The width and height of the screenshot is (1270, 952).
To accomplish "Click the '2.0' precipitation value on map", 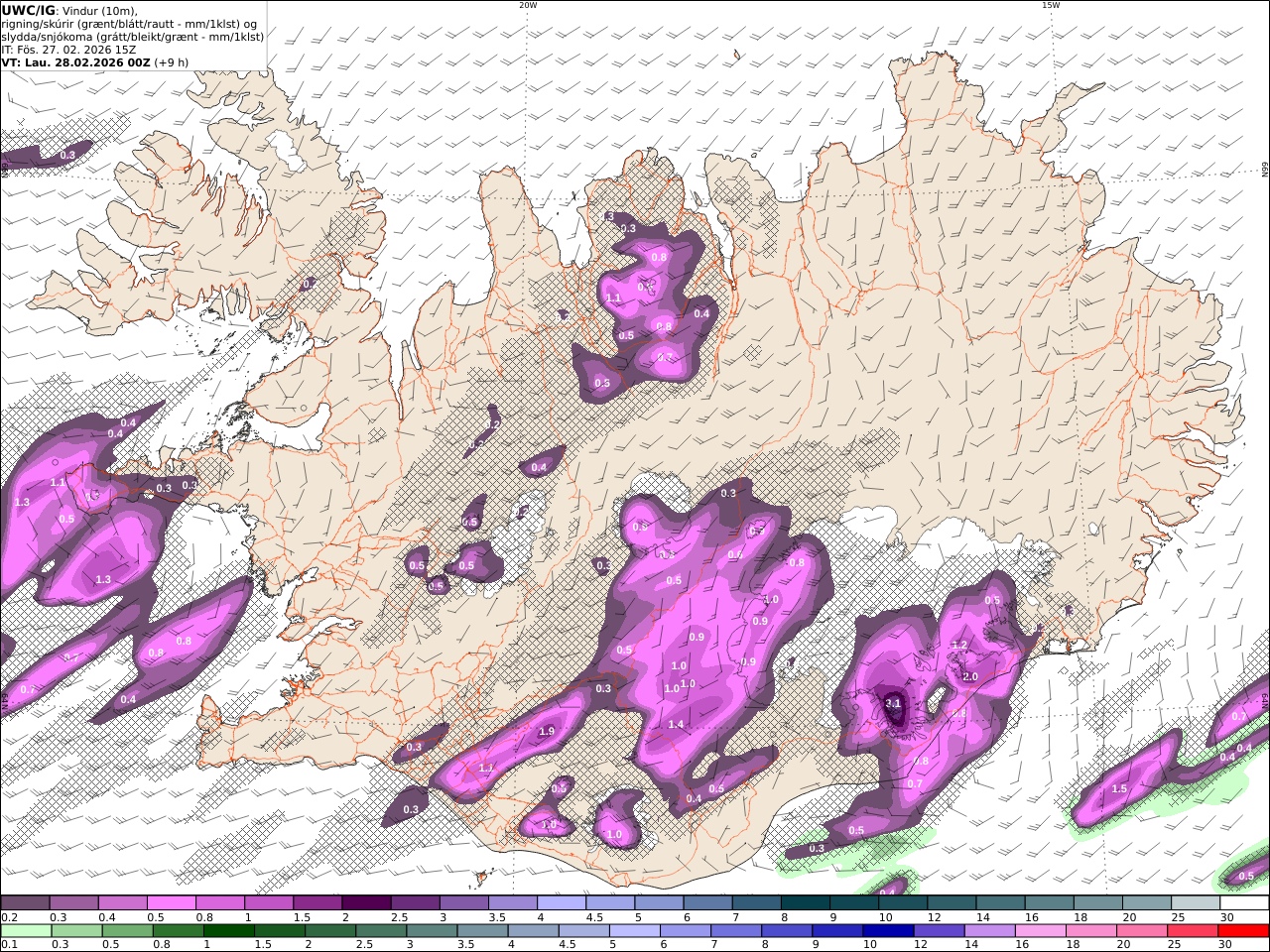I will click(x=970, y=677).
